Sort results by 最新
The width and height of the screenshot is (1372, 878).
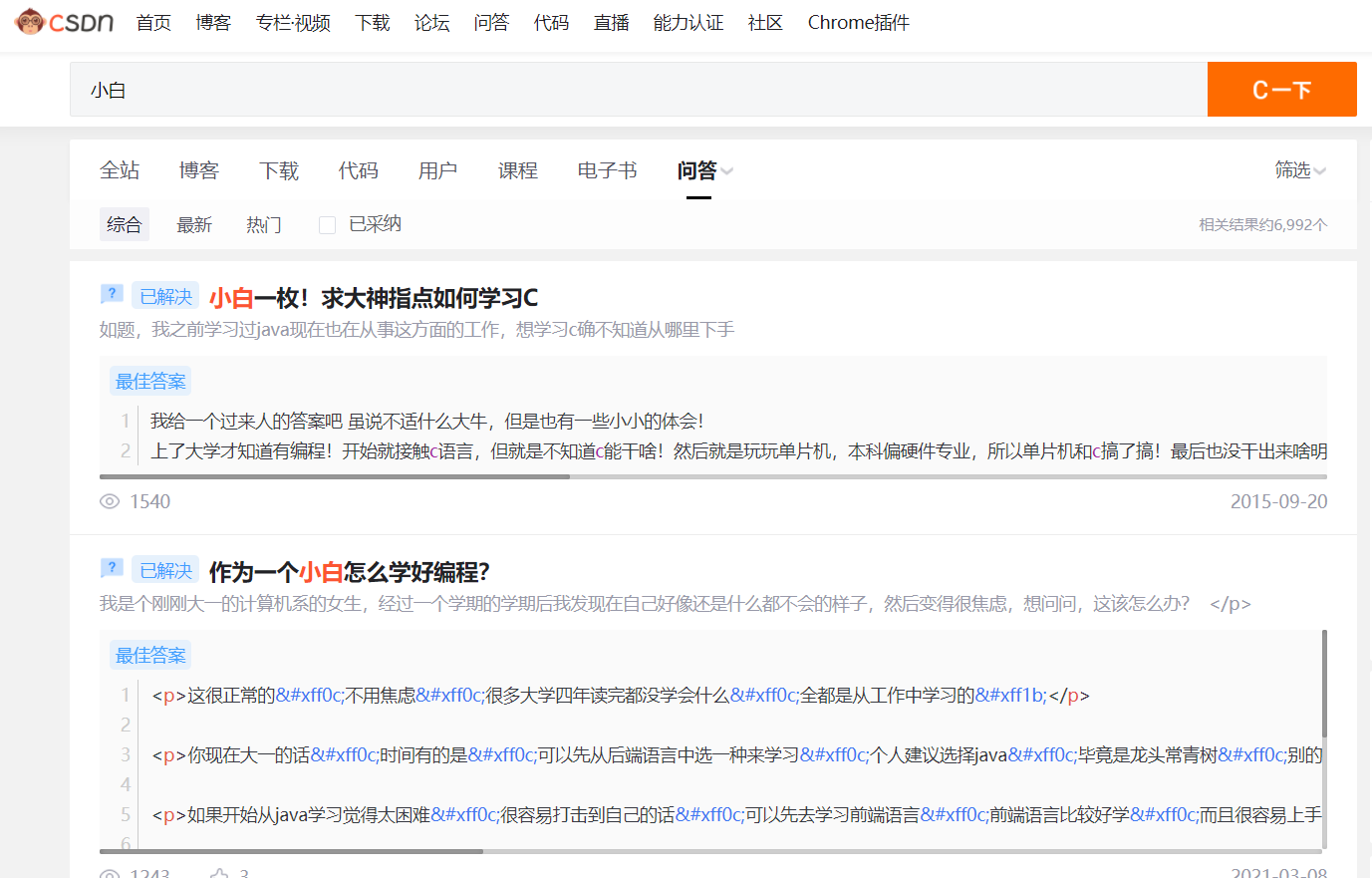(x=194, y=224)
